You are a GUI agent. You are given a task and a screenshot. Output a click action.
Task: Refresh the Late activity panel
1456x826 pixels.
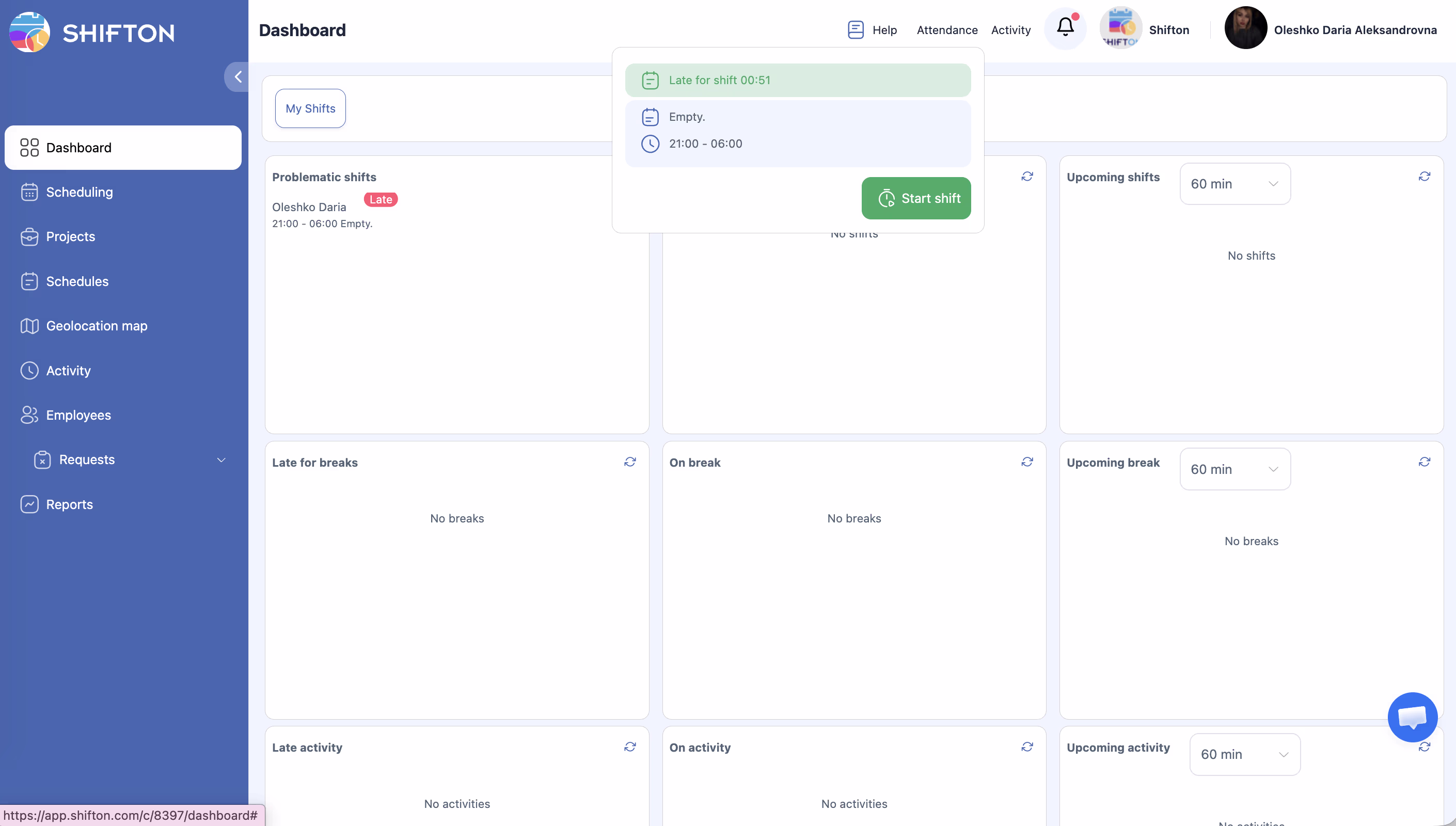[x=629, y=746]
